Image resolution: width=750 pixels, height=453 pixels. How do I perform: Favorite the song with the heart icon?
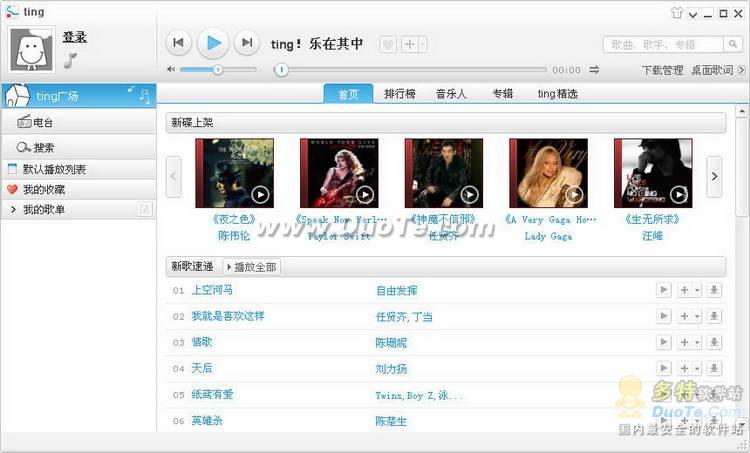[x=388, y=44]
